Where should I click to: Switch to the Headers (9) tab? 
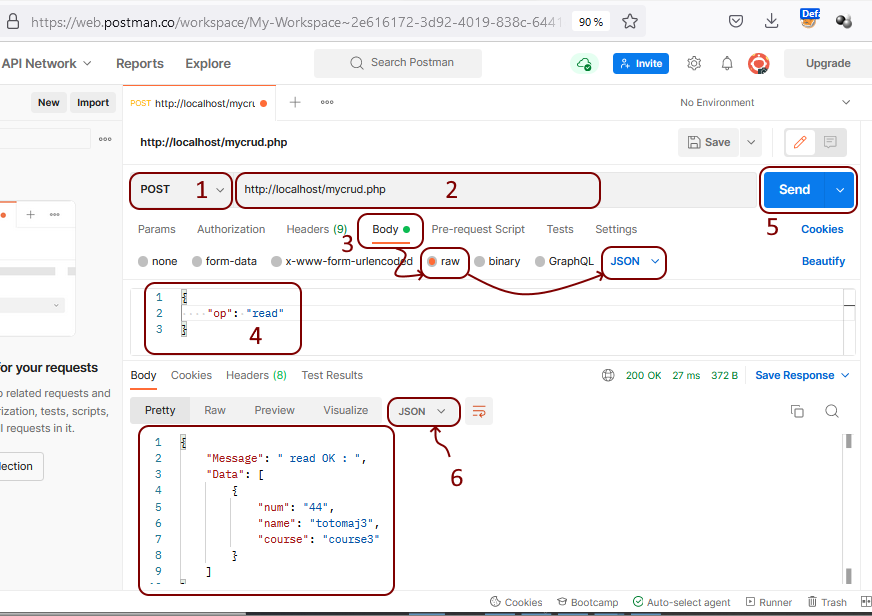pyautogui.click(x=316, y=229)
